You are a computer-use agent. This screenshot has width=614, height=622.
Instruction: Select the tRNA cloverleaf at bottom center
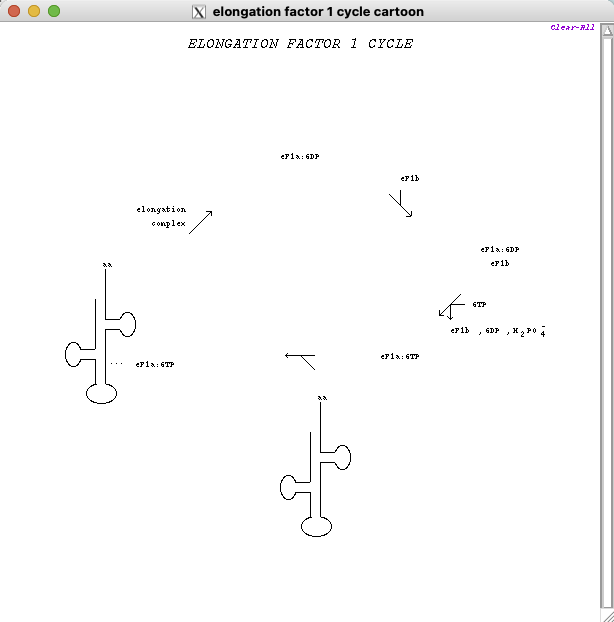coord(315,475)
